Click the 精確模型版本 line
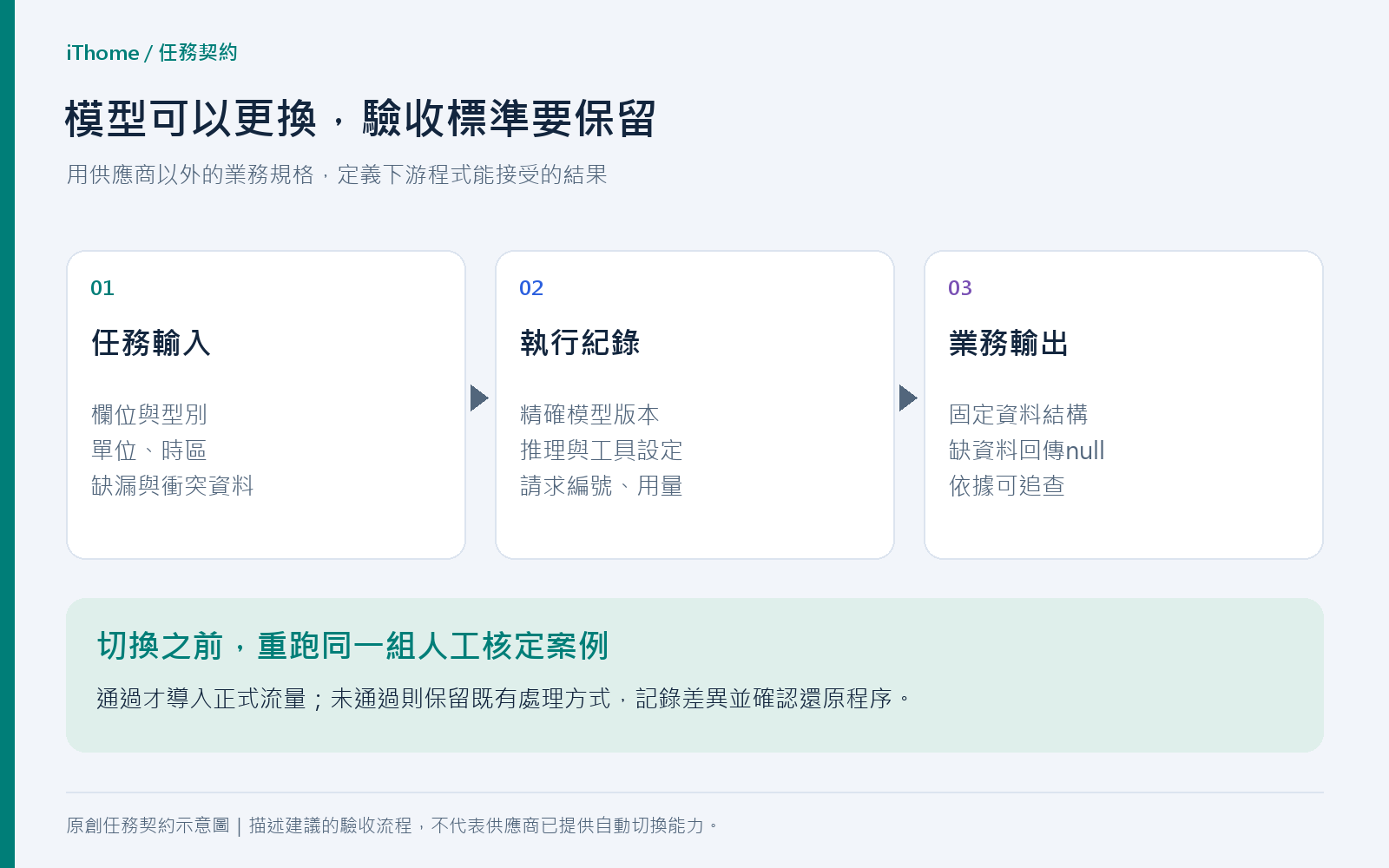 pos(589,415)
